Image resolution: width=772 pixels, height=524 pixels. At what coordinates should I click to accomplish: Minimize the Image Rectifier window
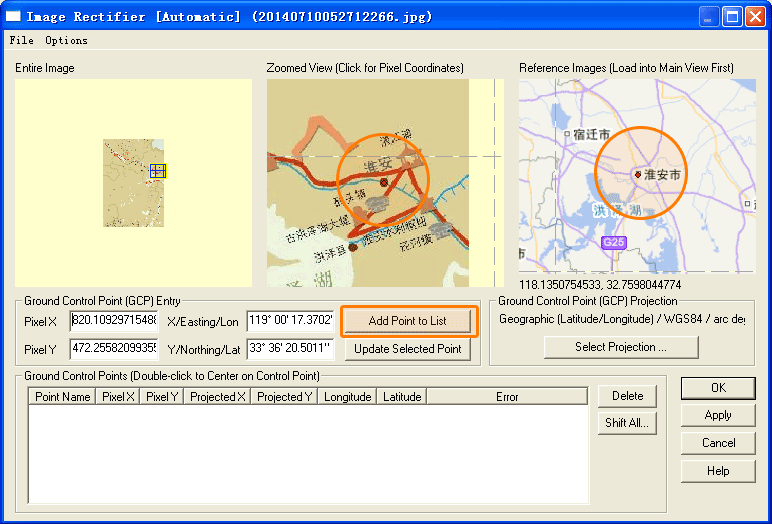point(708,17)
